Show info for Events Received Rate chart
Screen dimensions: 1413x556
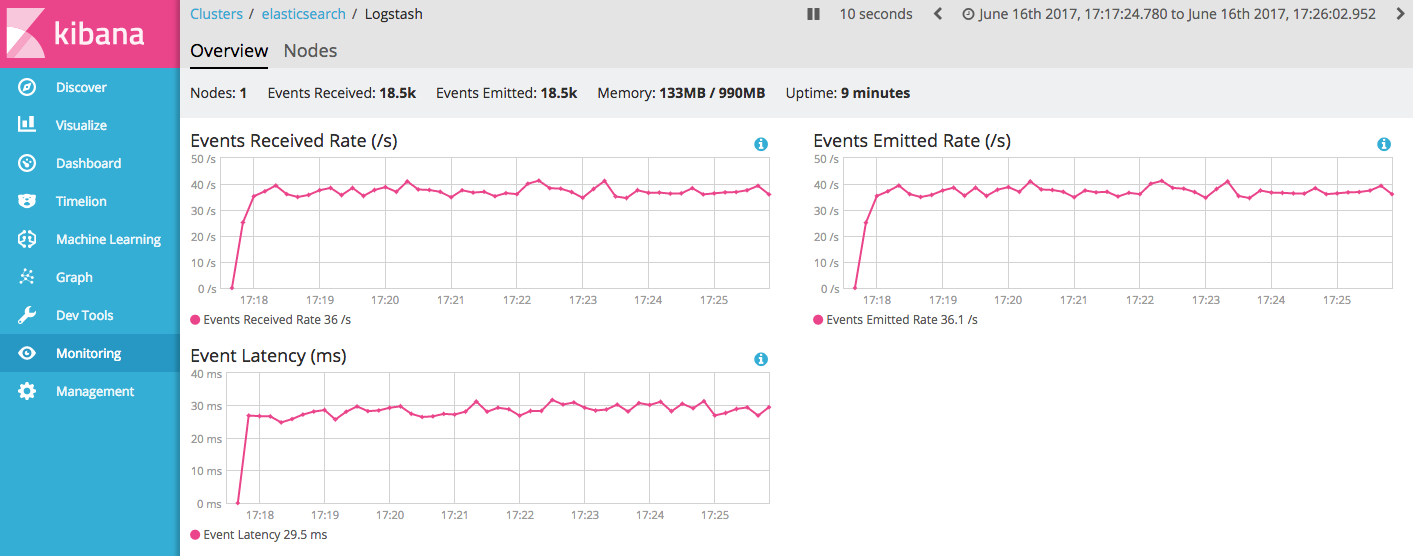(x=761, y=144)
